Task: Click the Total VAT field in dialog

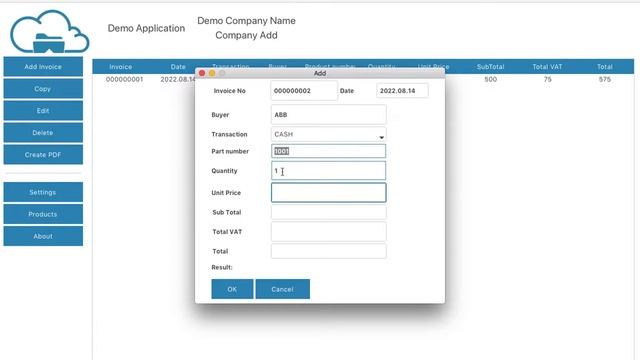Action: click(x=329, y=231)
